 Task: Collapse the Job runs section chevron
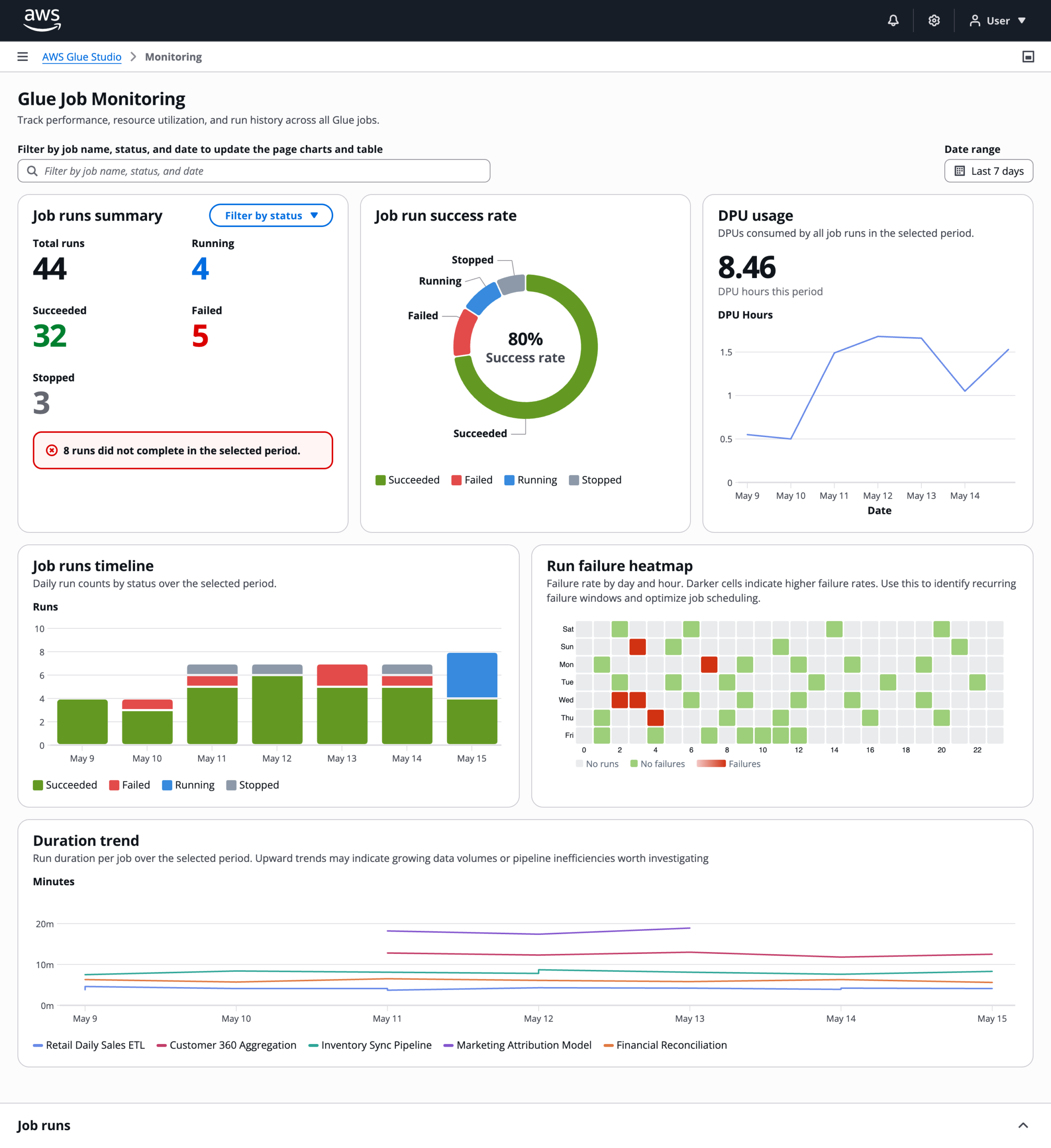coord(1023,1125)
